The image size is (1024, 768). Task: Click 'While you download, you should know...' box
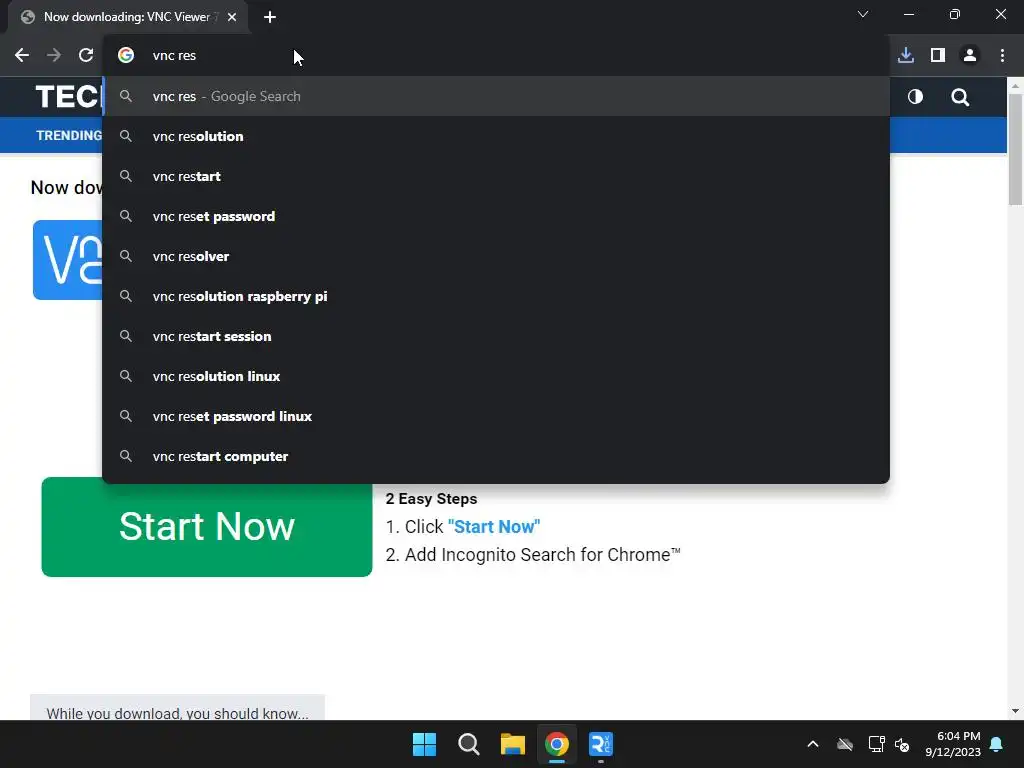177,709
